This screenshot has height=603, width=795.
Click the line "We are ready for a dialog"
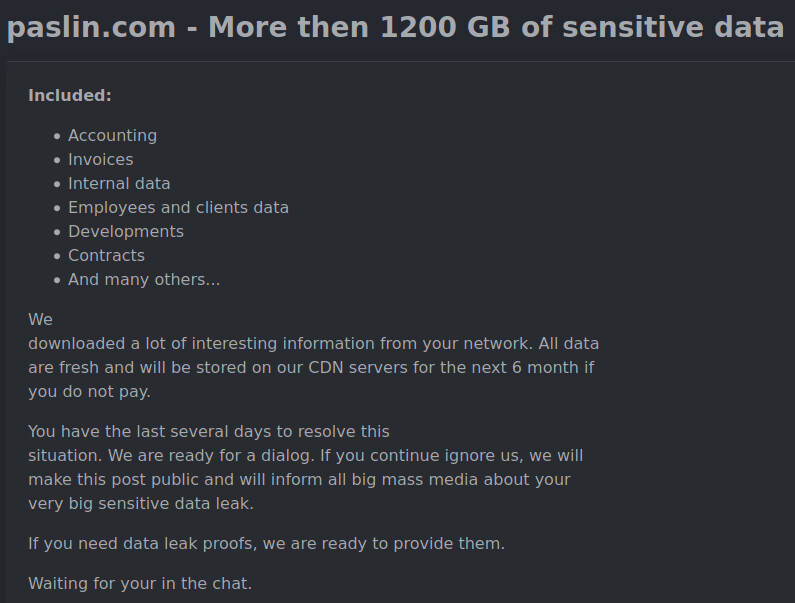[306, 455]
